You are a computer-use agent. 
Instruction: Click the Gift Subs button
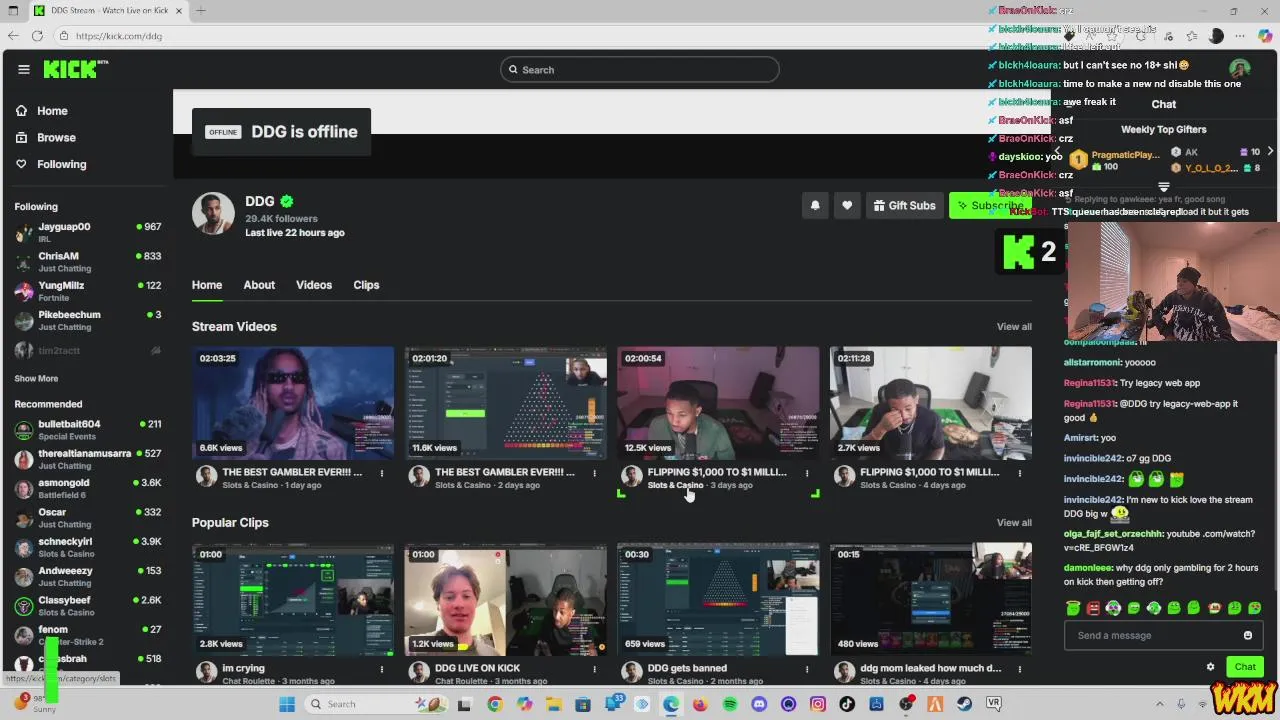[904, 206]
